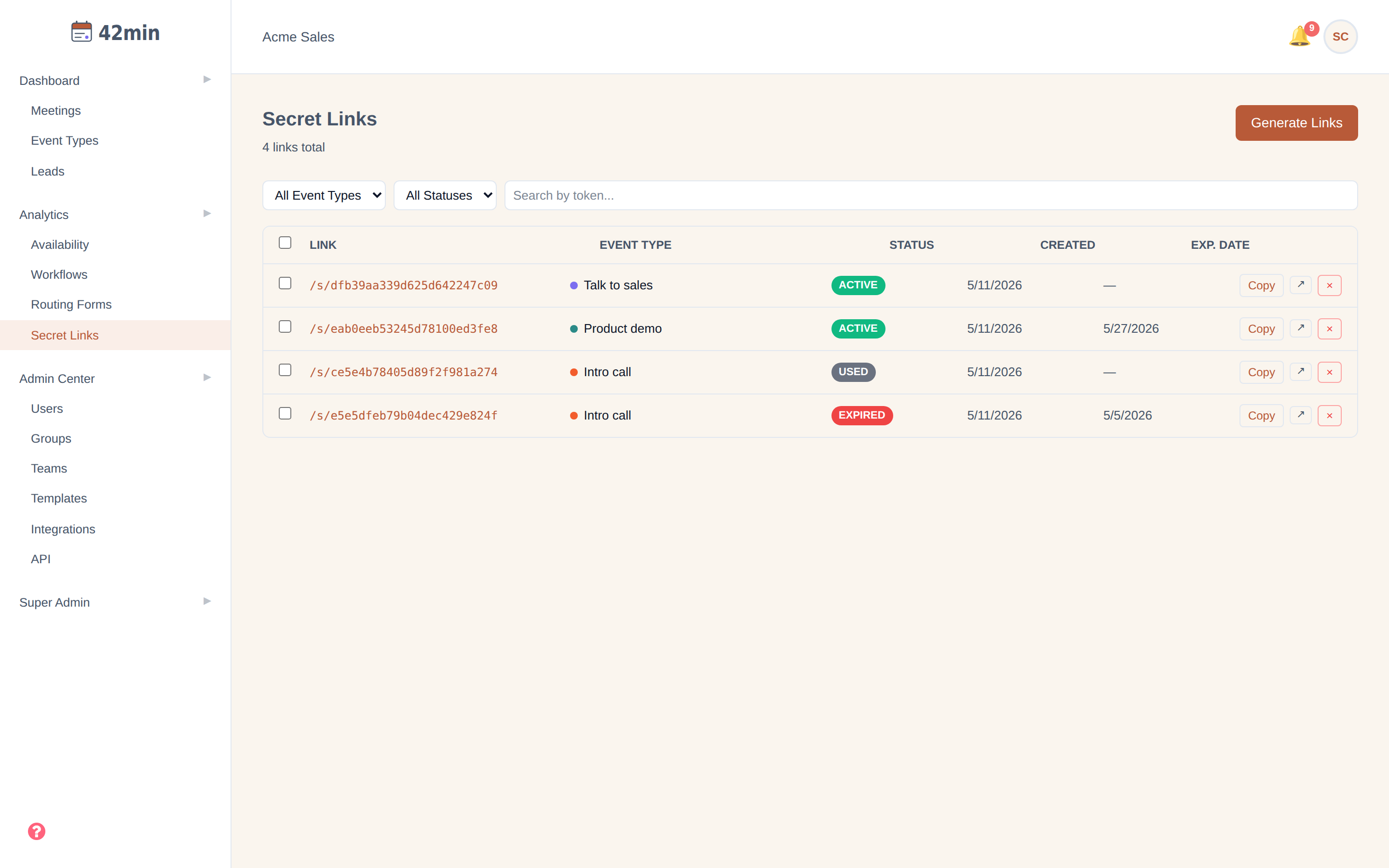
Task: Open the All Statuses dropdown
Action: point(445,195)
